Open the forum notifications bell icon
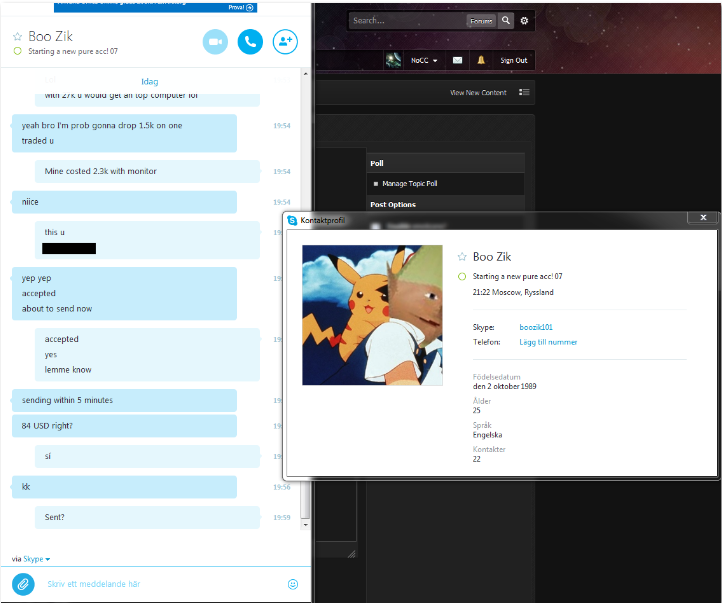722x603 pixels. tap(481, 60)
